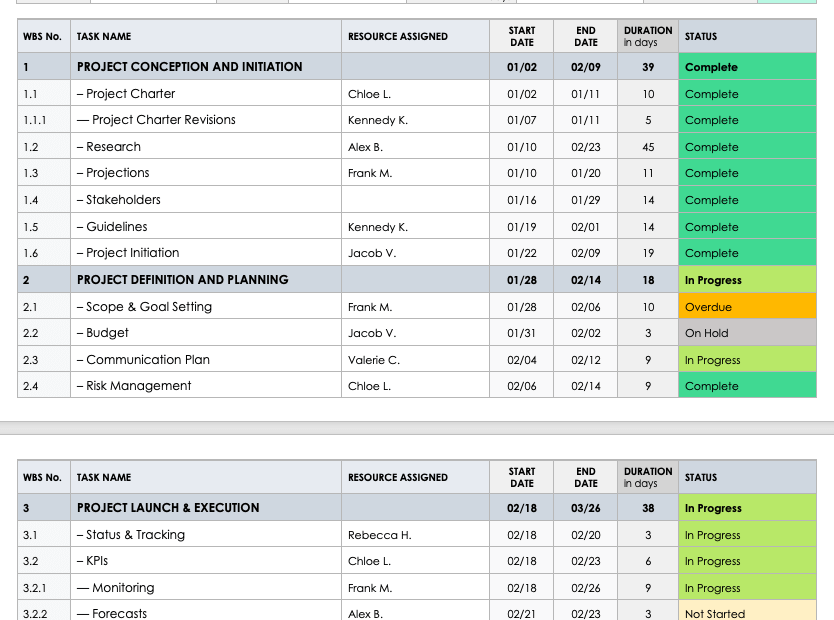Click 'In Progress' status of Communication Plan
This screenshot has height=620, width=834.
(x=747, y=359)
